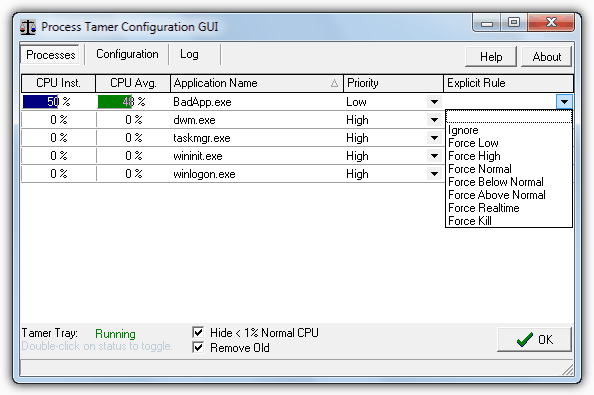
Task: Confirm with the OK button
Action: pos(534,339)
